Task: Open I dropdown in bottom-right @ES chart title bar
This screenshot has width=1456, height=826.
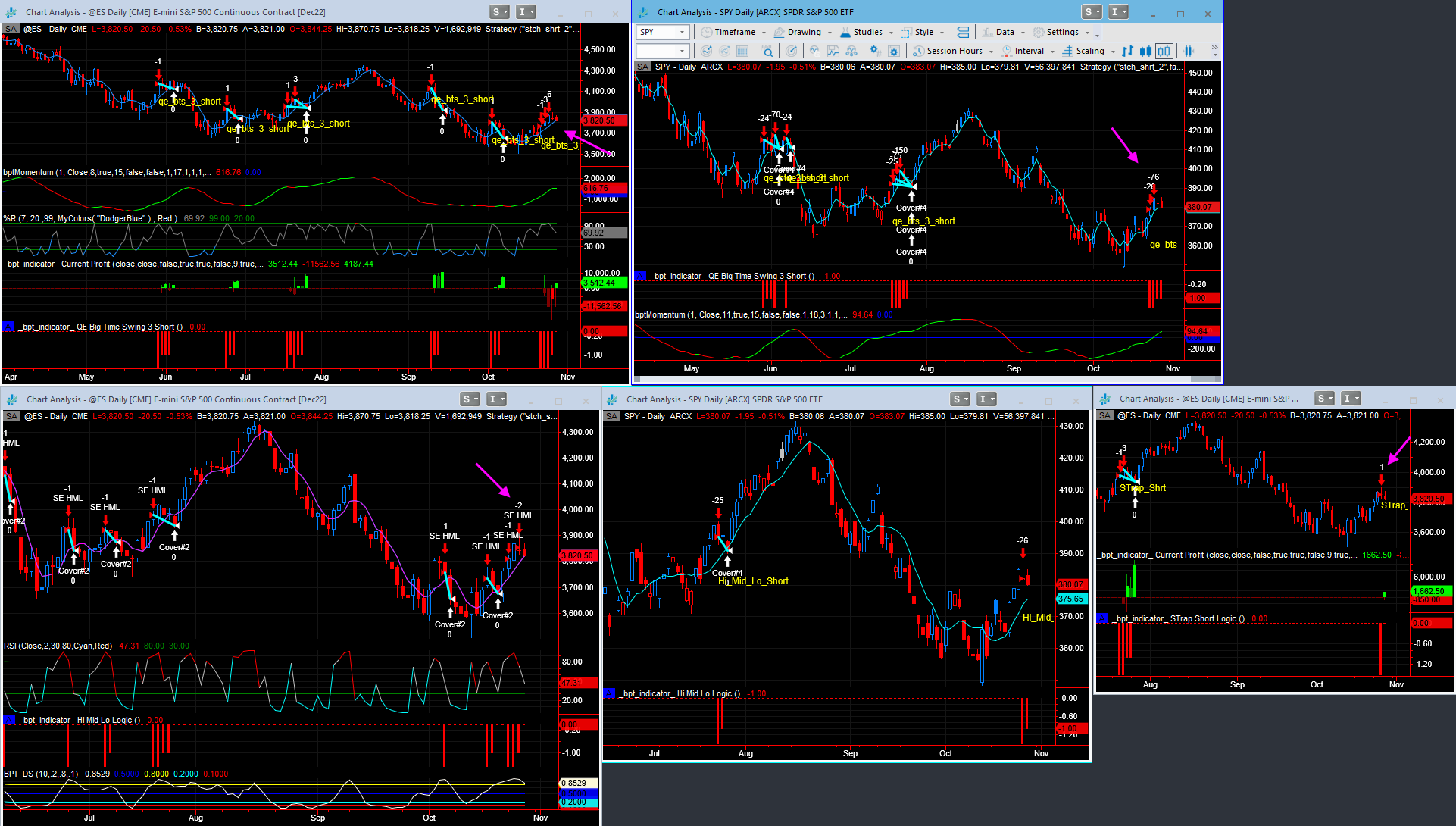Action: click(1351, 399)
